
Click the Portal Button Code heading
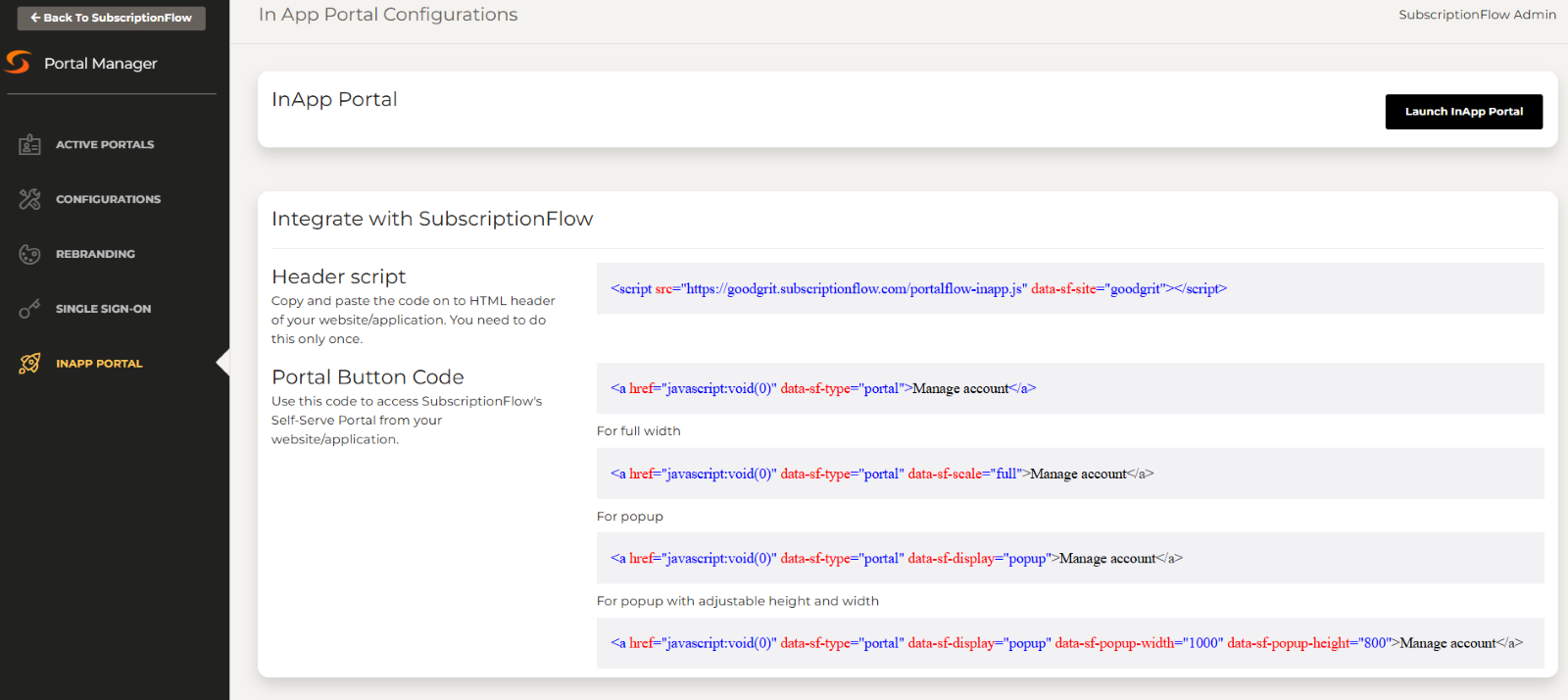pos(367,376)
